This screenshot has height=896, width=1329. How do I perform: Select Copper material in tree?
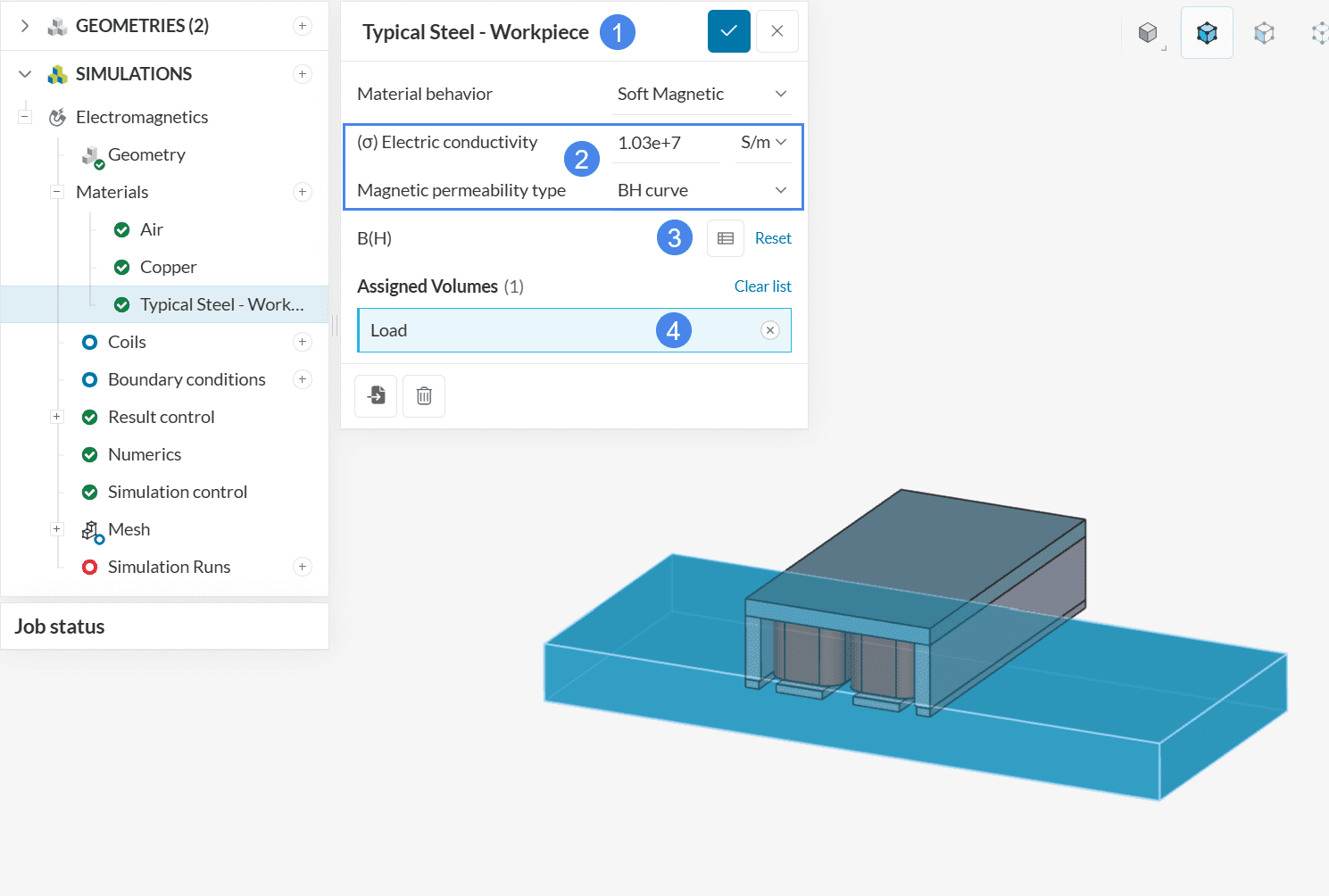[x=168, y=267]
